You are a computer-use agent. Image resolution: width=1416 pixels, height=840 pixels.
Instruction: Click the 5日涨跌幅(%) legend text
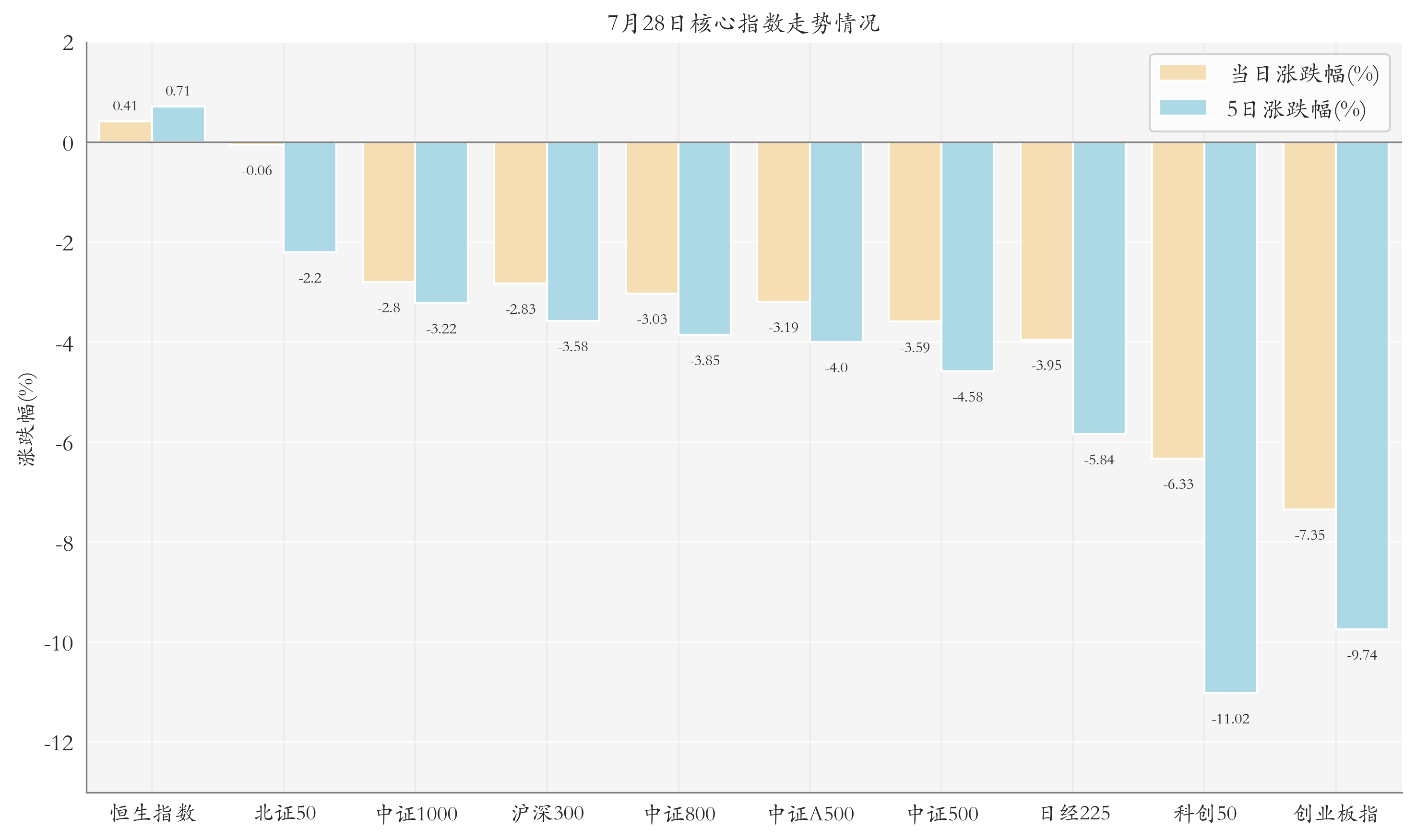click(x=1296, y=109)
